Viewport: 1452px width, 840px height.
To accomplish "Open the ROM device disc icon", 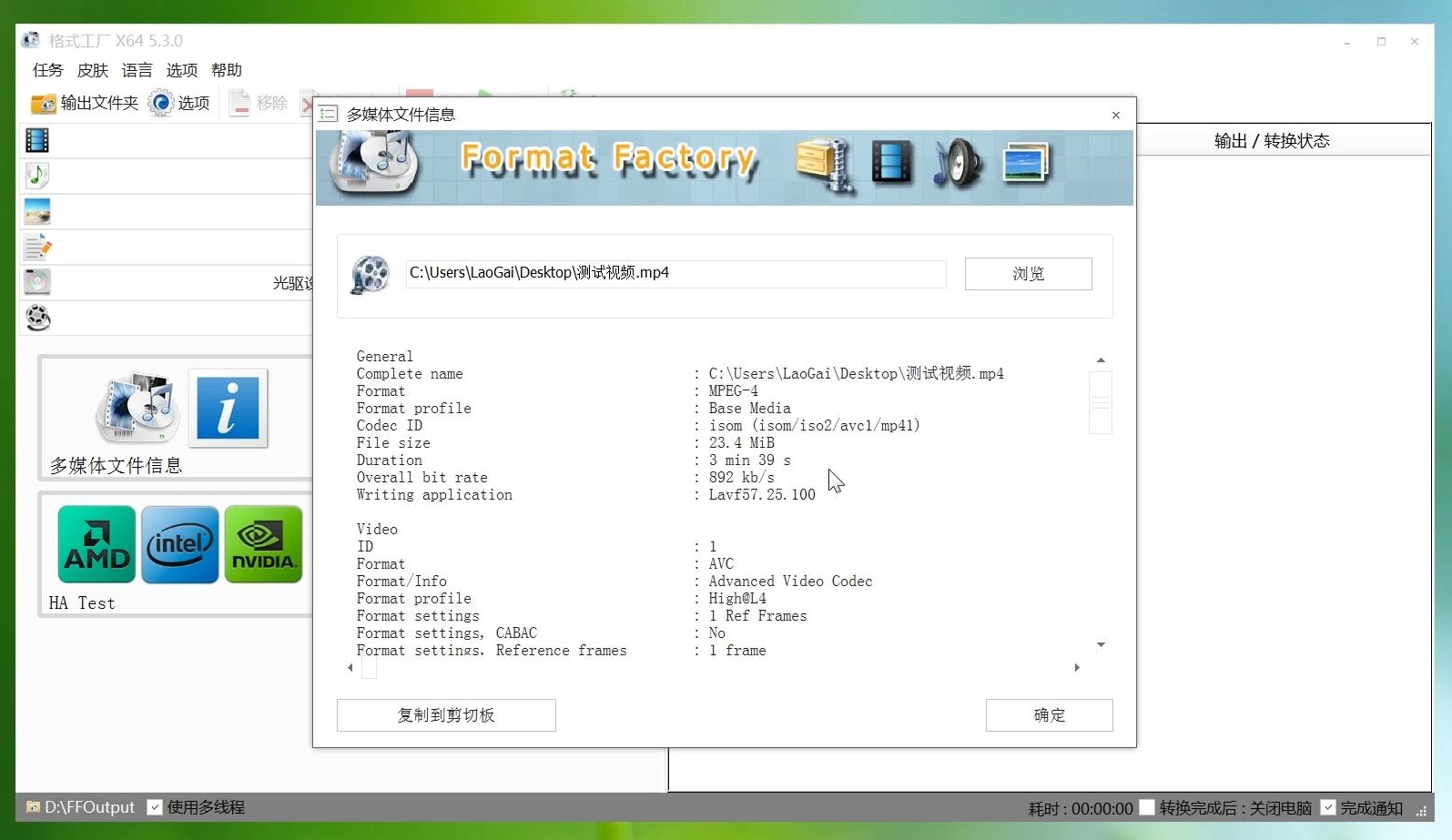I will click(37, 282).
